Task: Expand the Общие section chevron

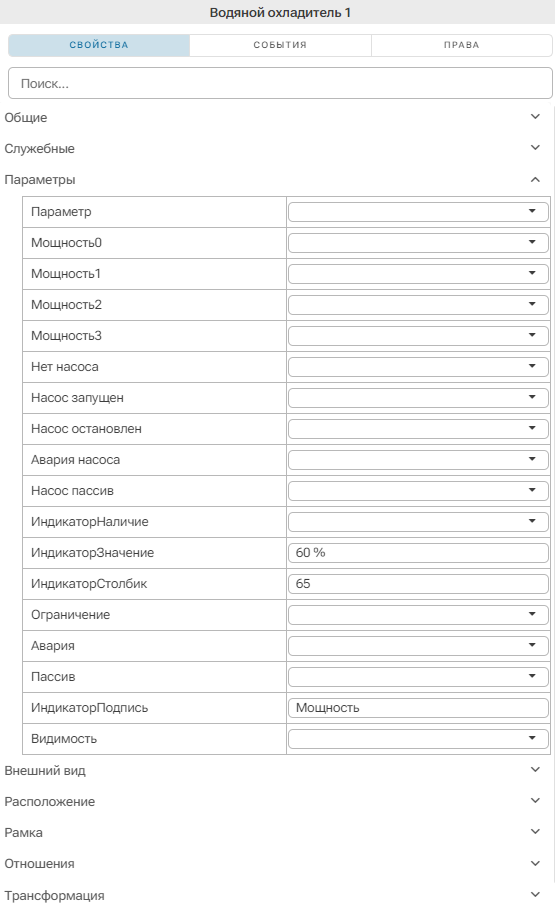Action: [535, 117]
